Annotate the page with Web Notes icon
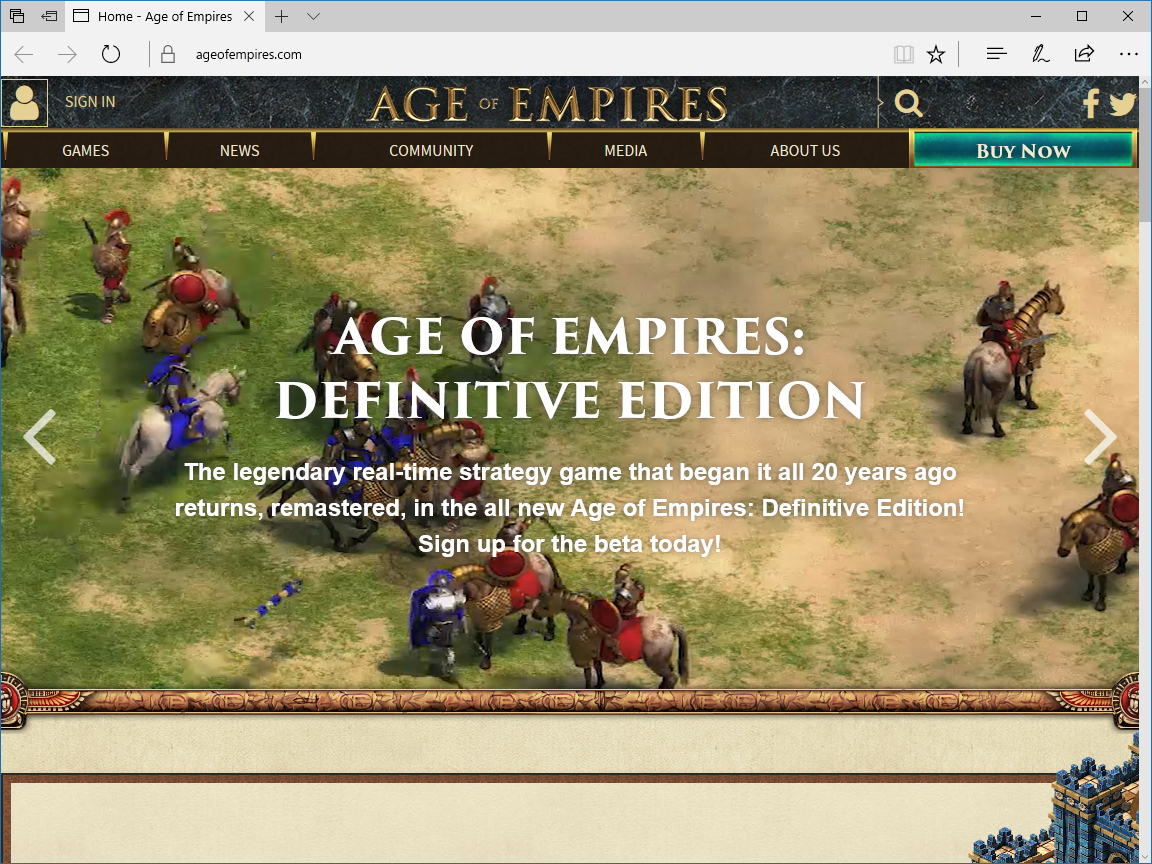Screen dimensions: 1152x864 (1040, 54)
